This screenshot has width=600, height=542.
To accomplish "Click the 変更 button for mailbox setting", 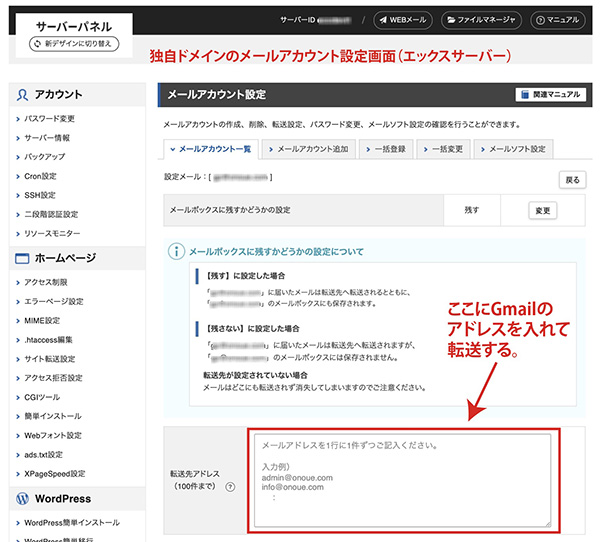I will (x=542, y=211).
